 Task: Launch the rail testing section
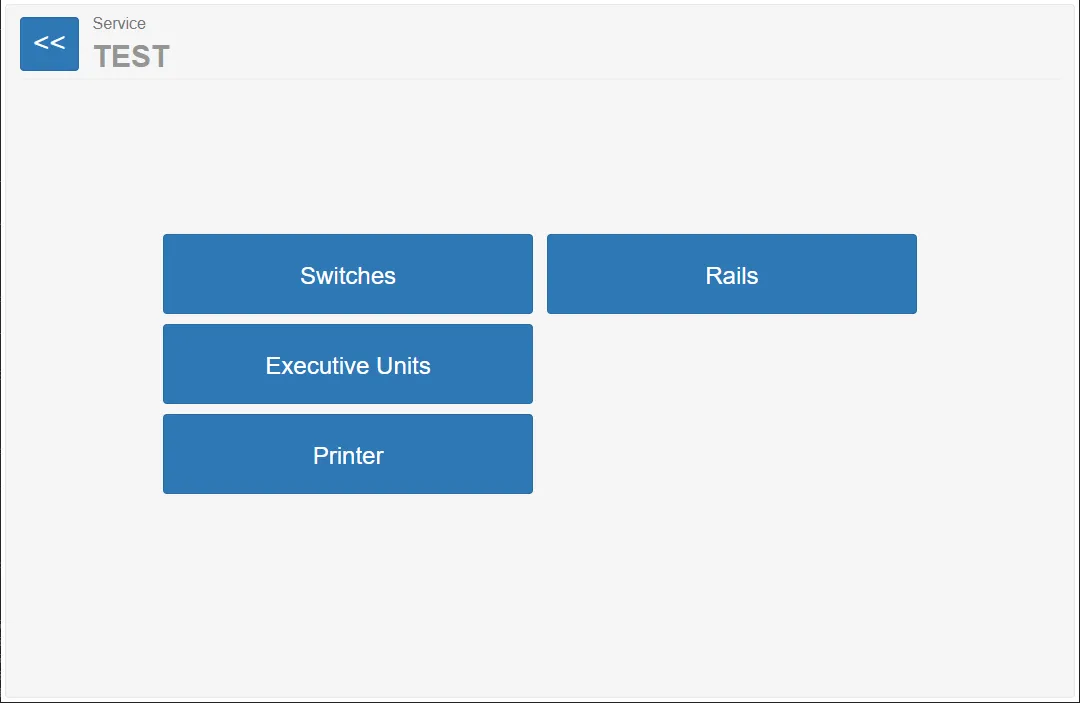point(731,274)
